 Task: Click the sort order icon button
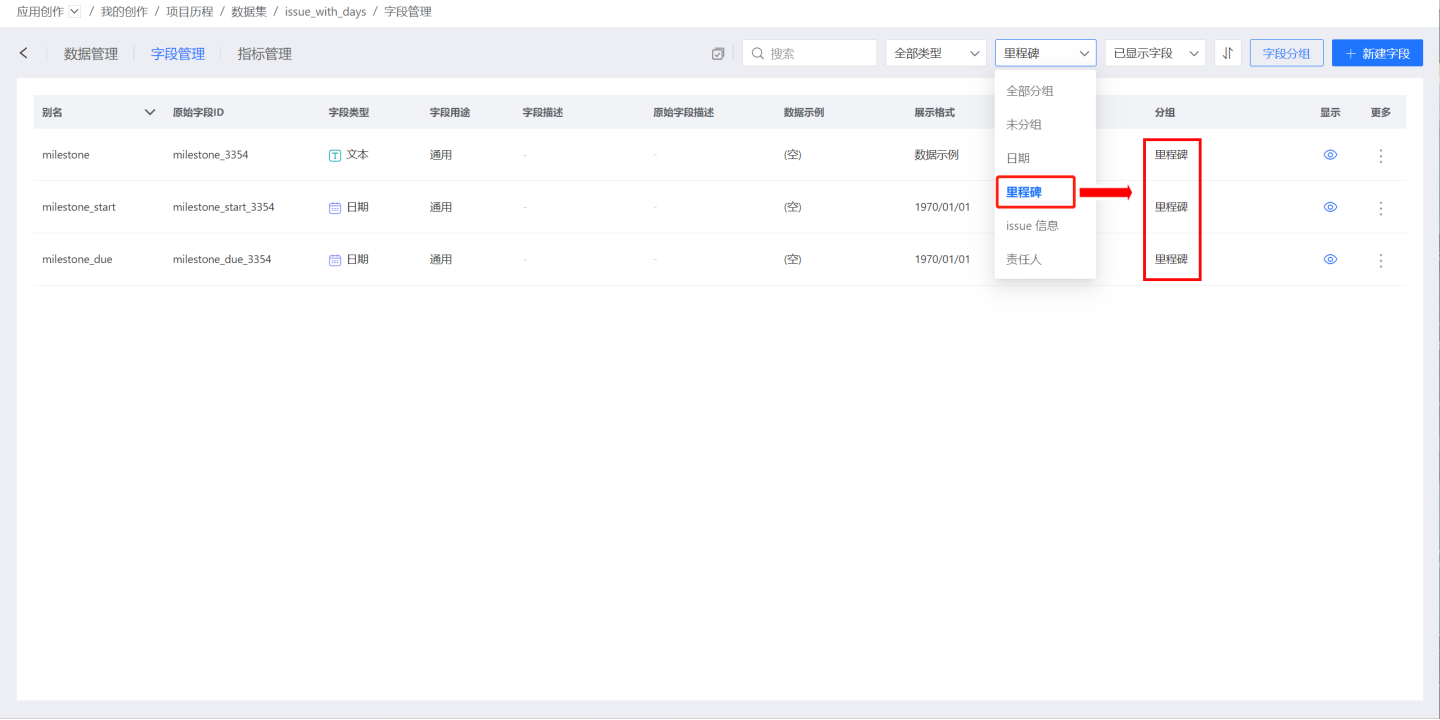[x=1227, y=53]
